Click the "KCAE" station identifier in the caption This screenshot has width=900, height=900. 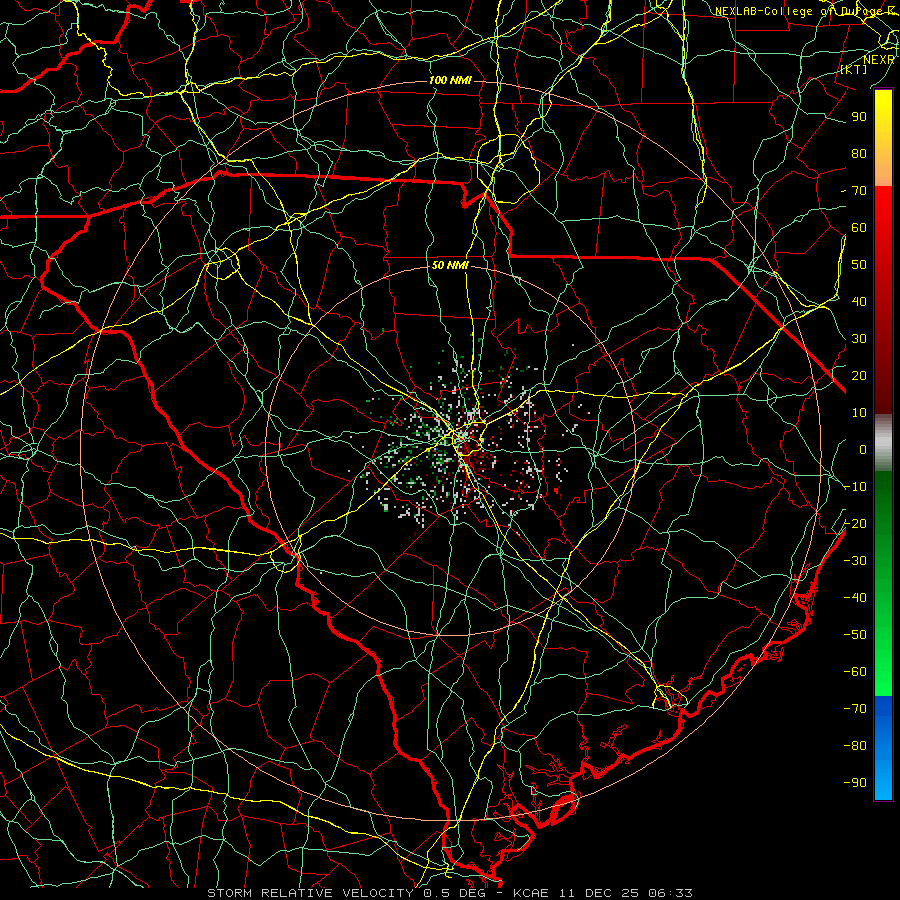pos(530,893)
